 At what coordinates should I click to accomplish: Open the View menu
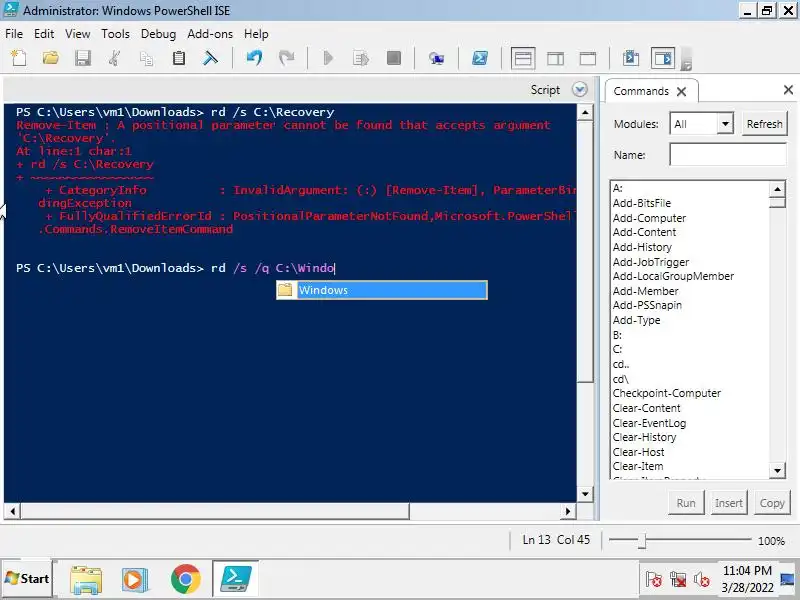(x=78, y=34)
